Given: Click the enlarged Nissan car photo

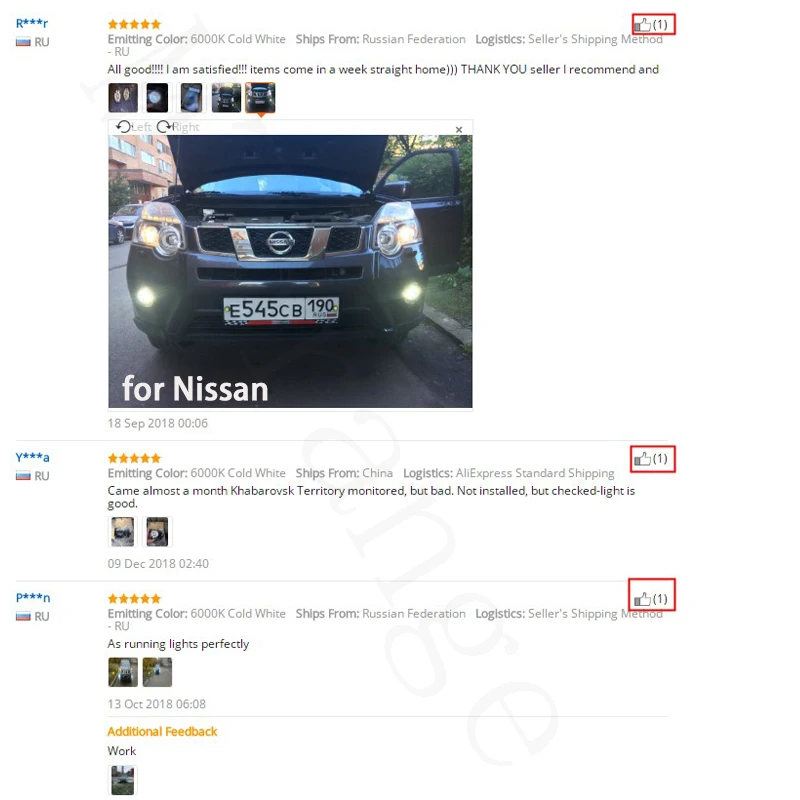Looking at the screenshot, I should (x=290, y=271).
